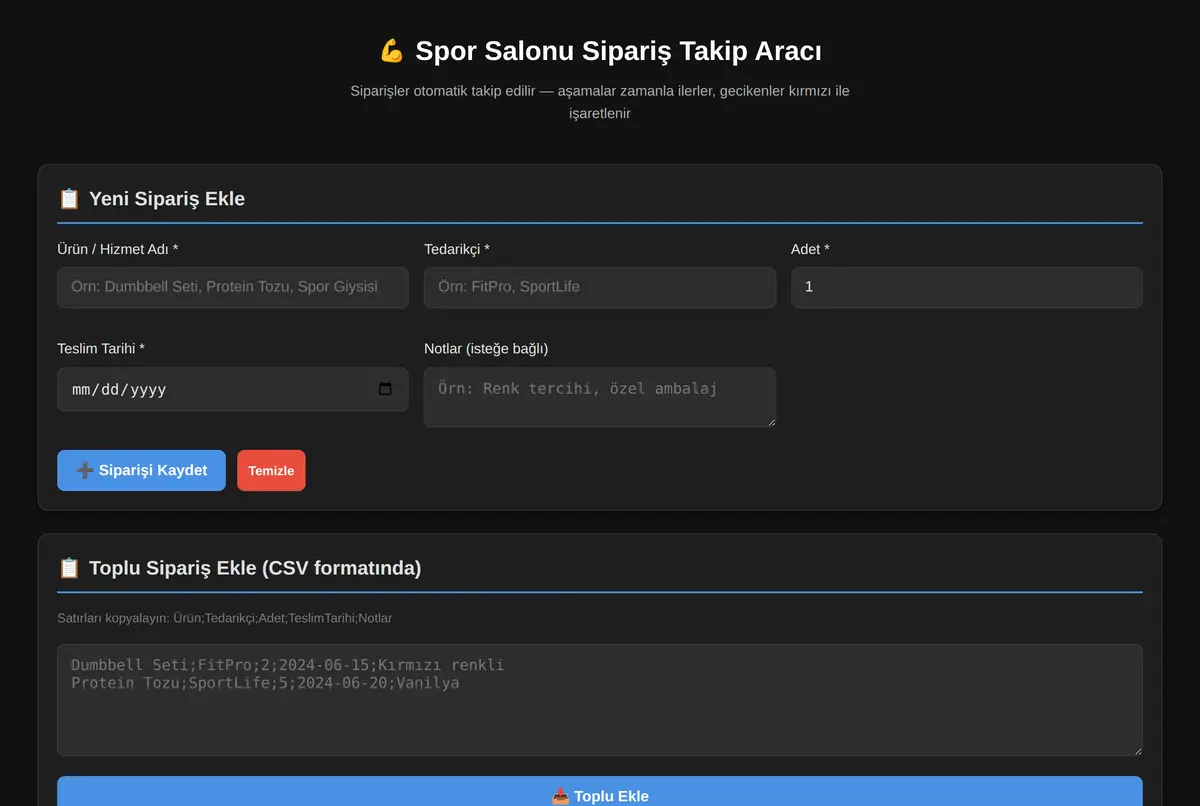Viewport: 1200px width, 806px height.
Task: Click the "Spor Salonu Sipariş Takip Aracı" title
Action: [x=600, y=51]
